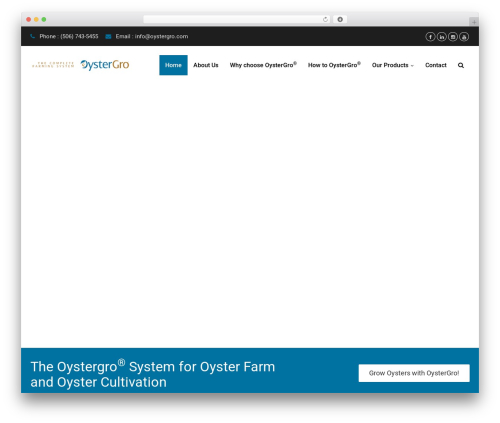Open a new browser tab with plus button
The width and height of the screenshot is (500, 423).
474,22
